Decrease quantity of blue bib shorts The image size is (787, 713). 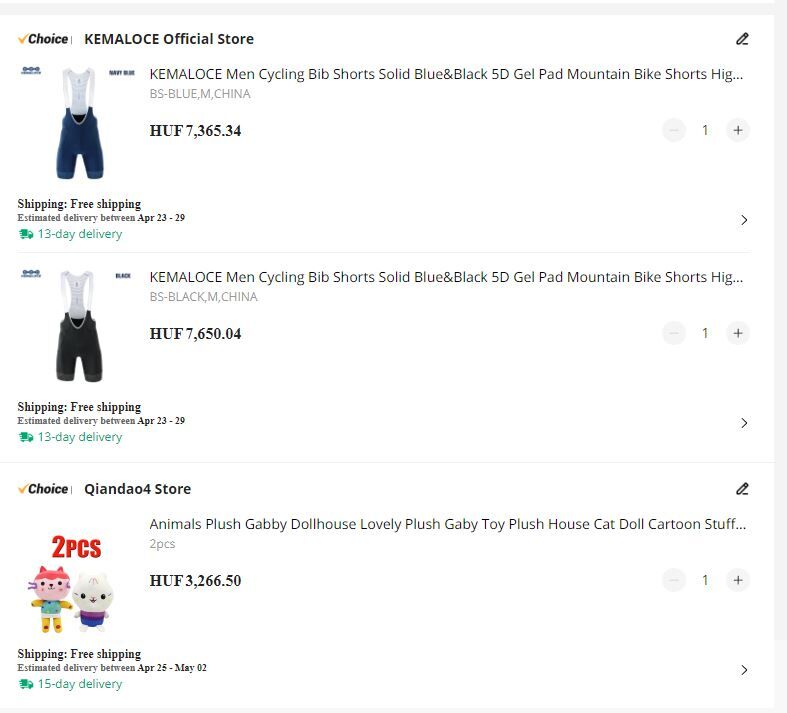pyautogui.click(x=674, y=130)
